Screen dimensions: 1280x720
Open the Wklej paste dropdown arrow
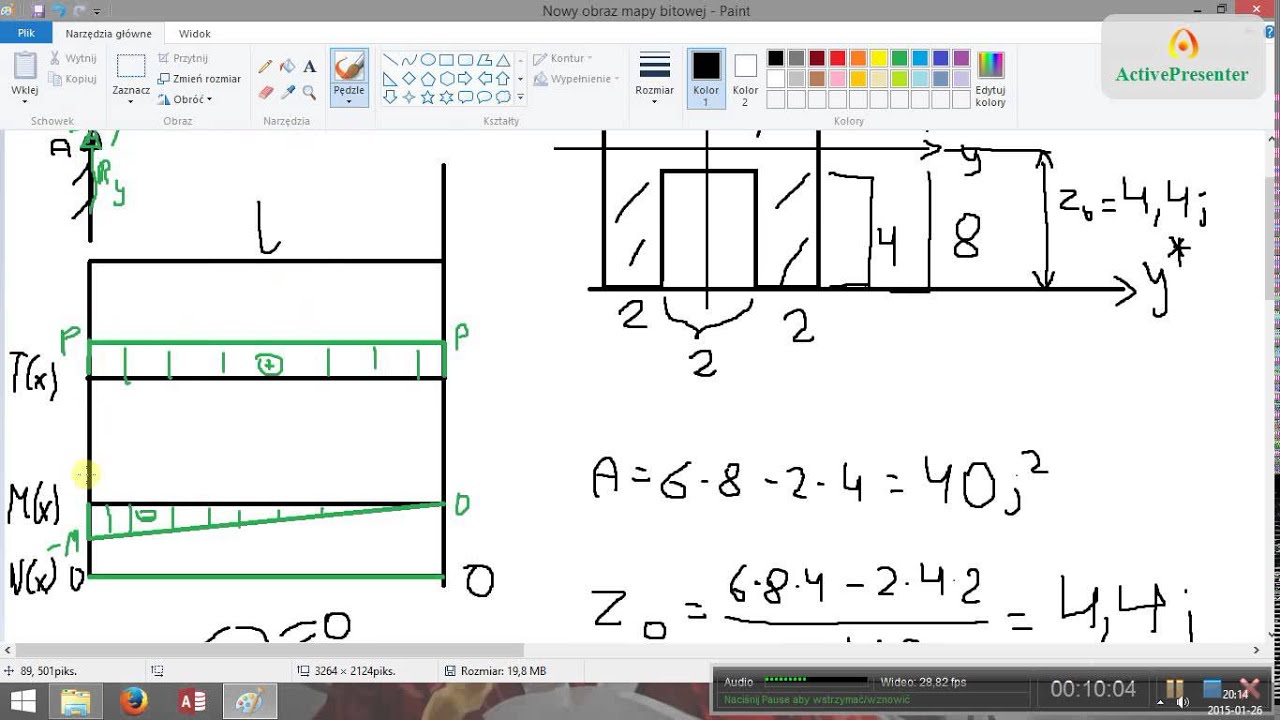click(x=25, y=100)
